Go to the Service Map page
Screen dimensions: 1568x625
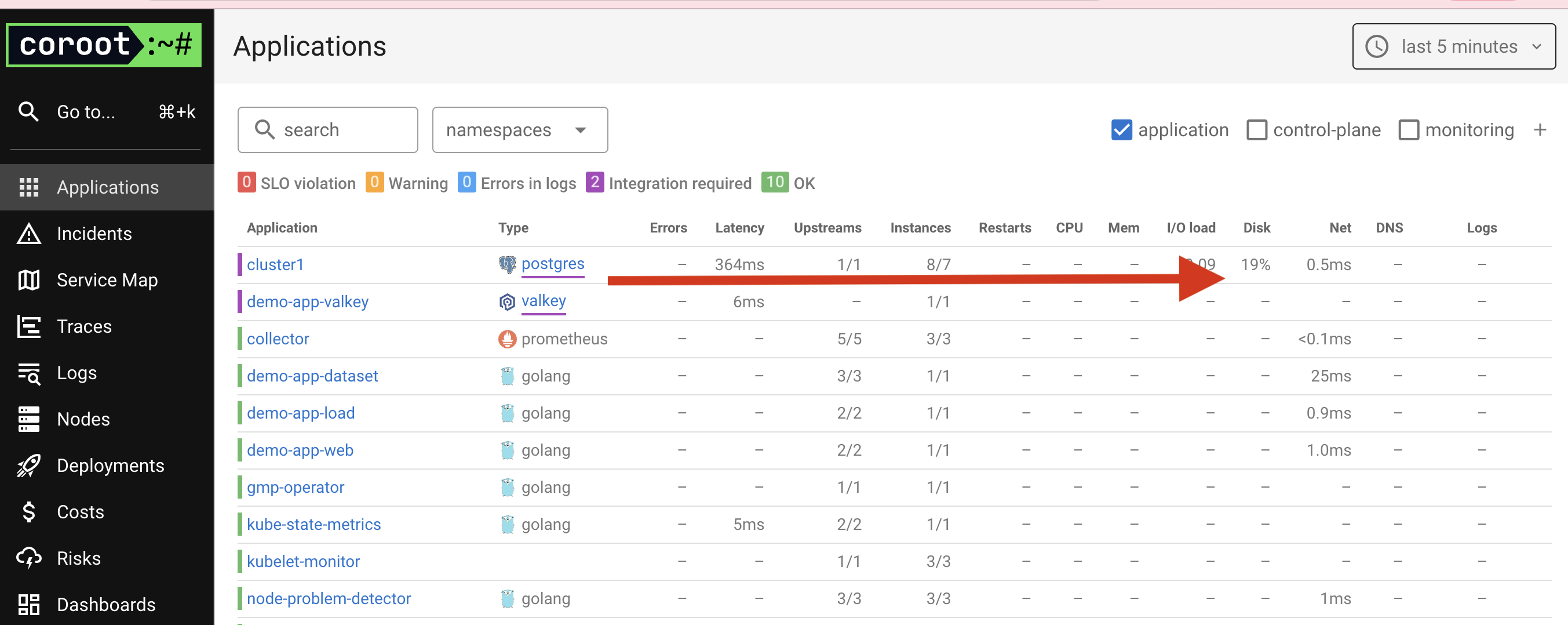point(107,279)
